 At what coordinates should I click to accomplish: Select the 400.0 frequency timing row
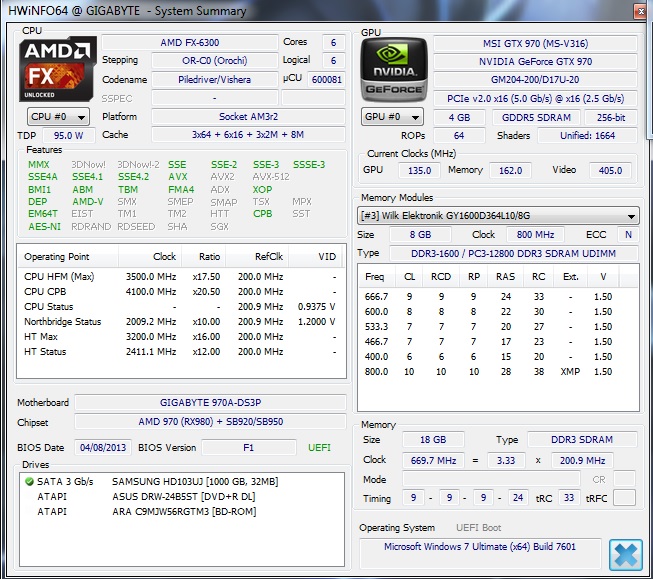(498, 357)
